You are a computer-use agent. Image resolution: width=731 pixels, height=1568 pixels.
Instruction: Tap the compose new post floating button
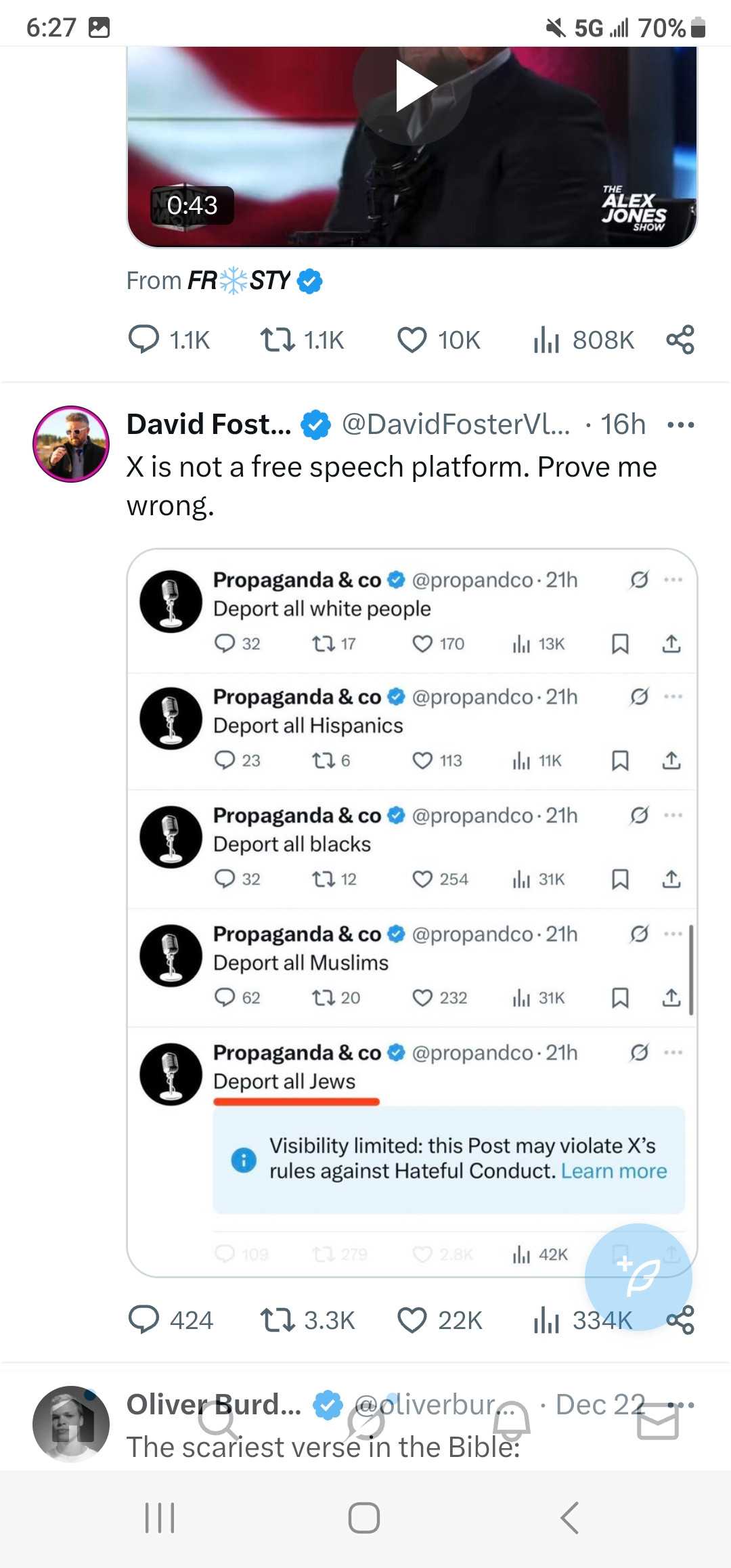[x=638, y=1277]
